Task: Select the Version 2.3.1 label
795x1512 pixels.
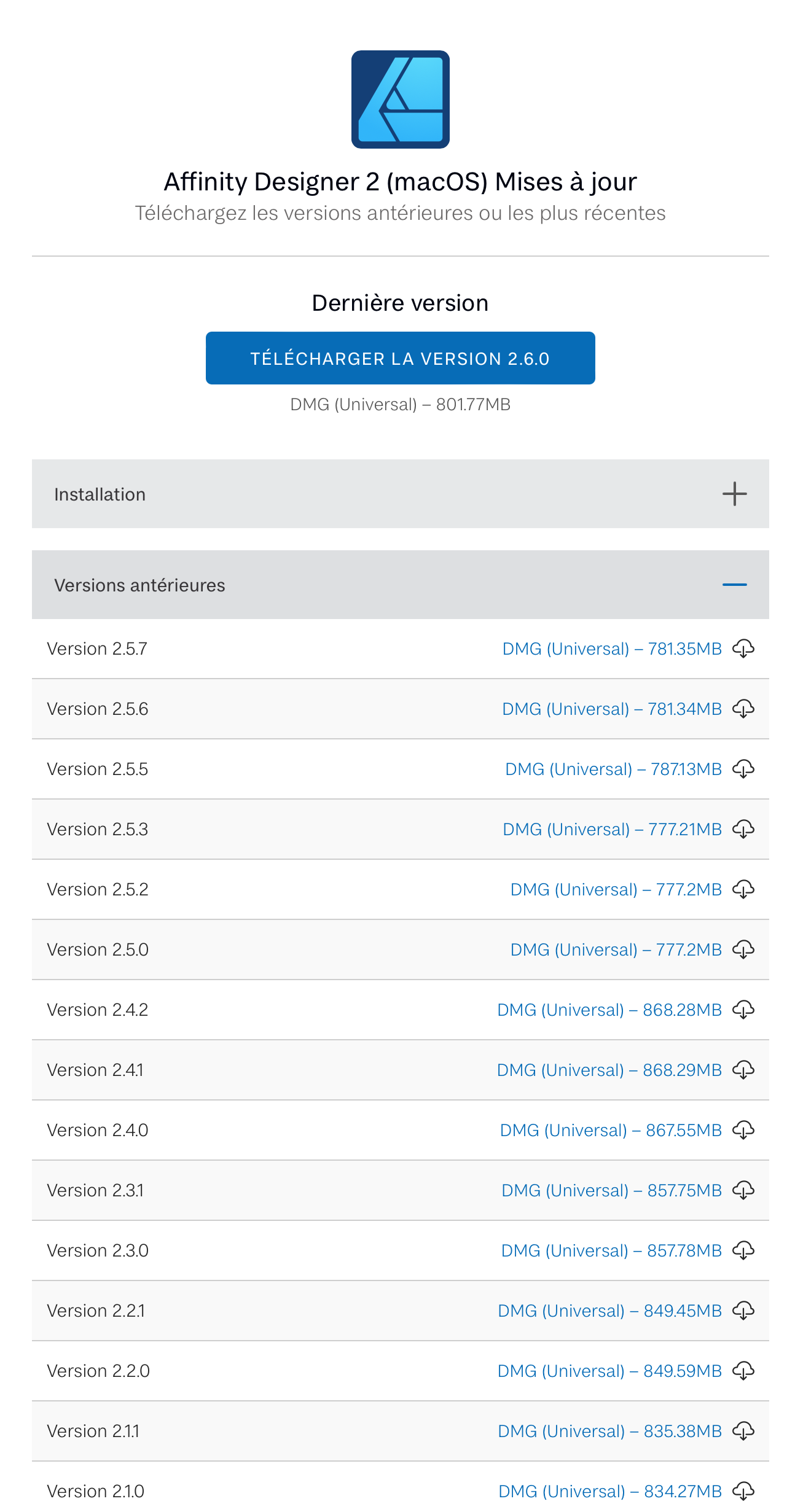Action: pyautogui.click(x=95, y=1190)
